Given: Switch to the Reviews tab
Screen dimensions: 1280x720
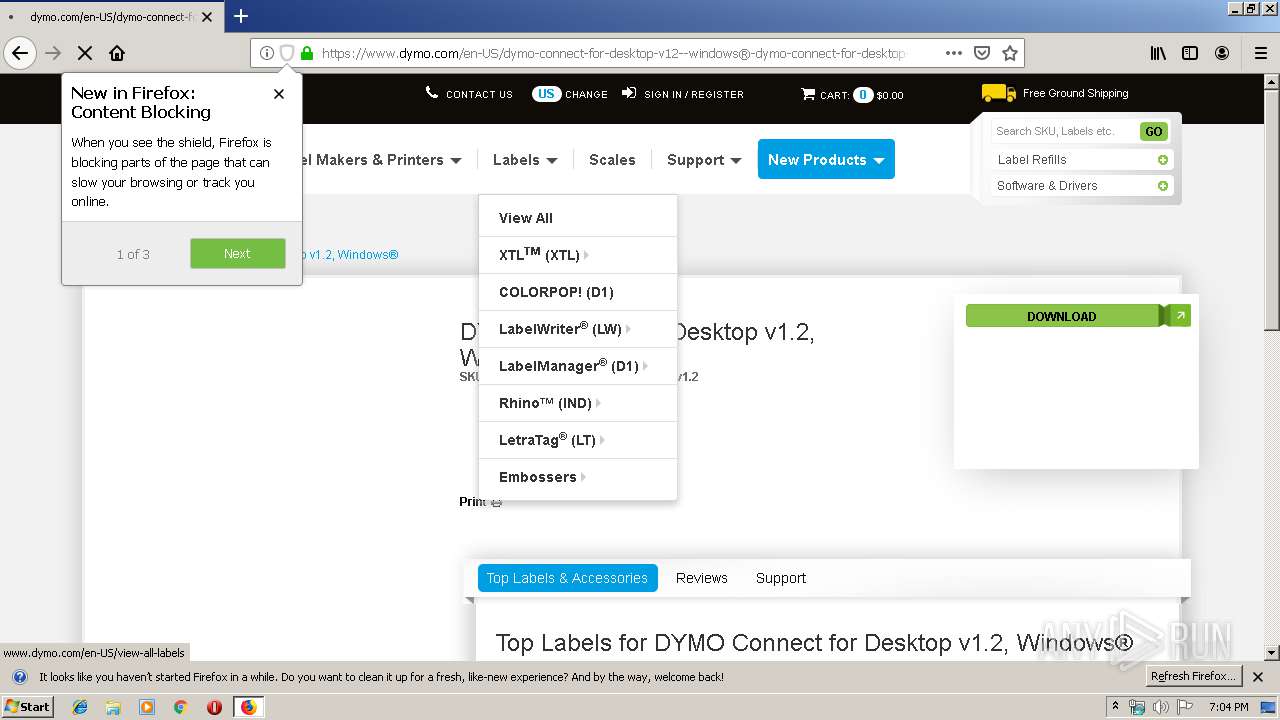Looking at the screenshot, I should point(702,578).
